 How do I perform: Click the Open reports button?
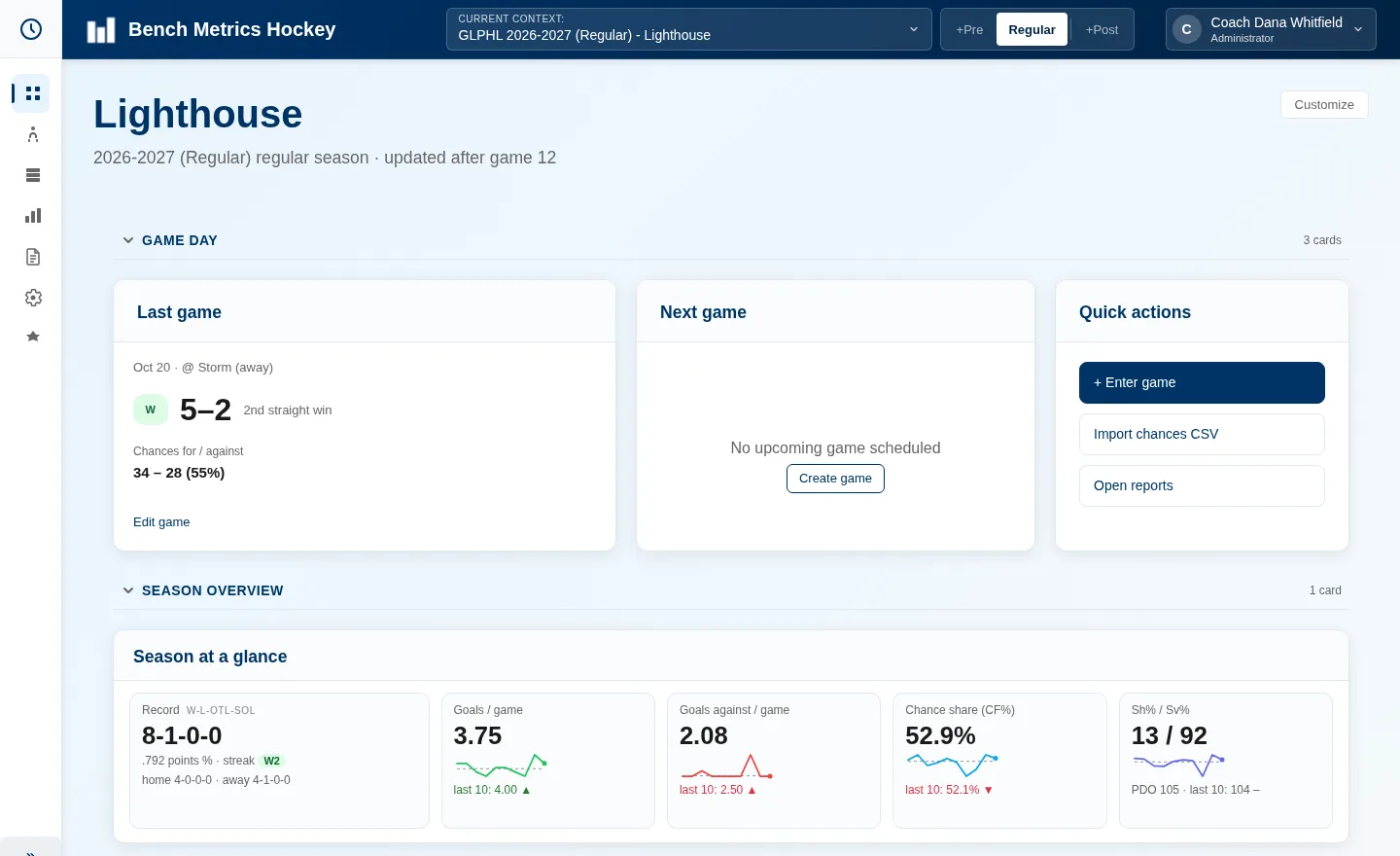coord(1202,485)
